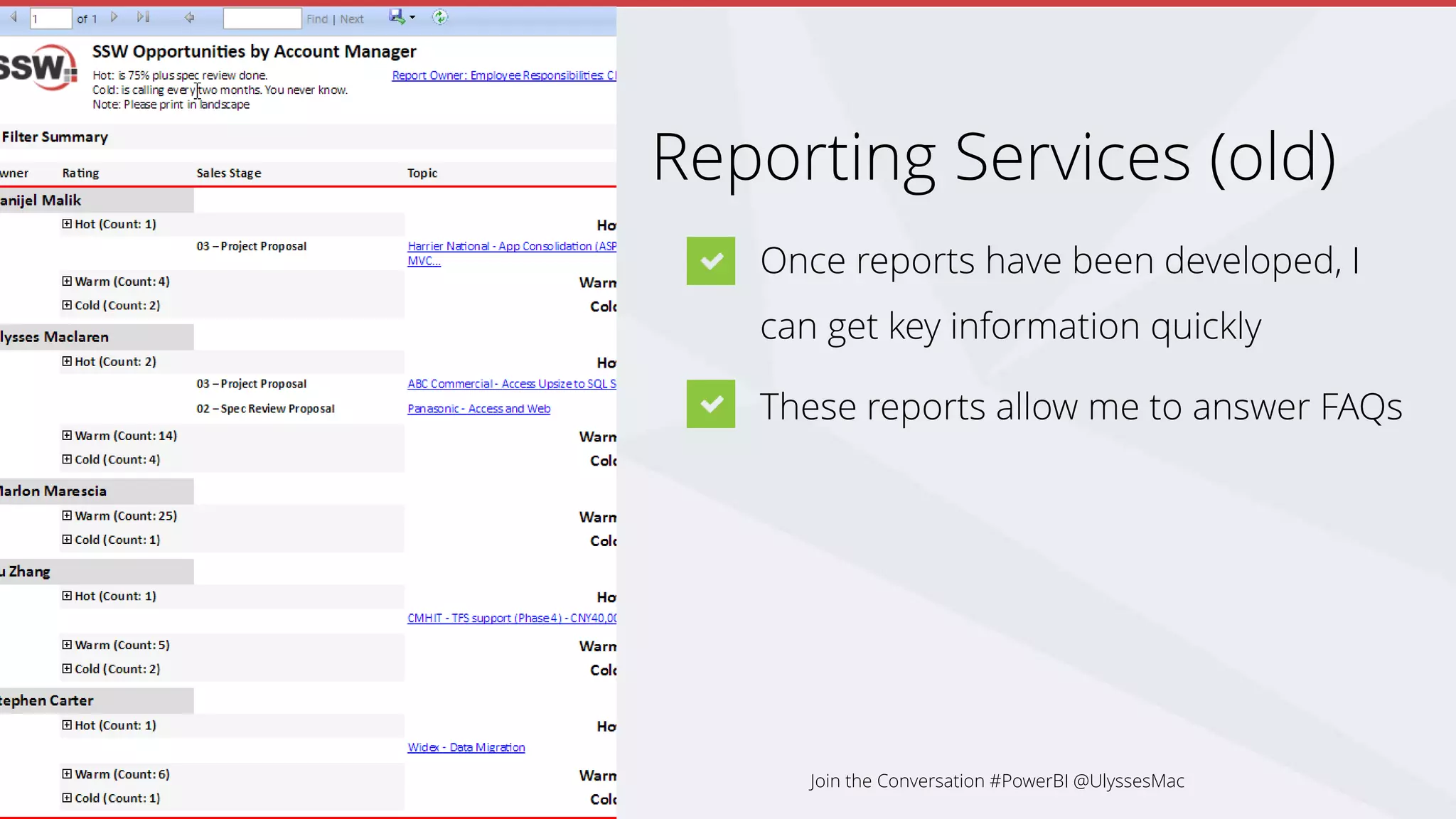Expand the Cold (Count: 4) group
This screenshot has width=1456, height=819.
coord(67,459)
